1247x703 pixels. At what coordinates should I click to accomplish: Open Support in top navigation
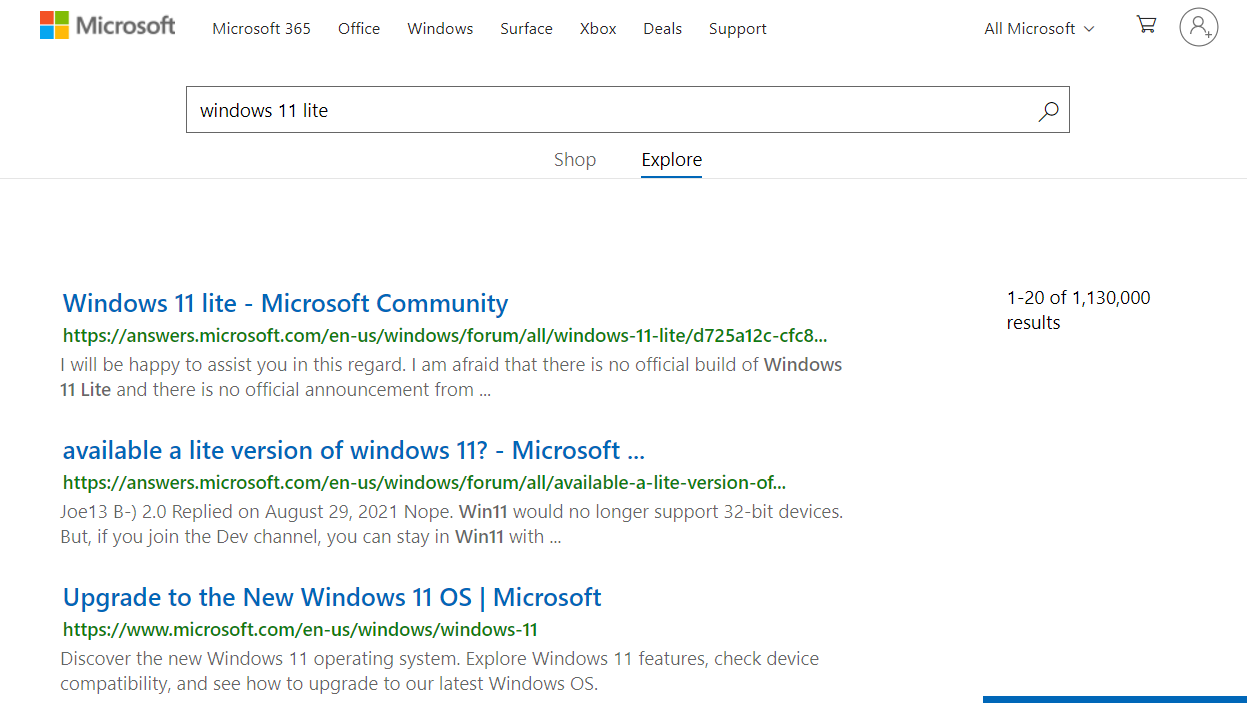738,29
